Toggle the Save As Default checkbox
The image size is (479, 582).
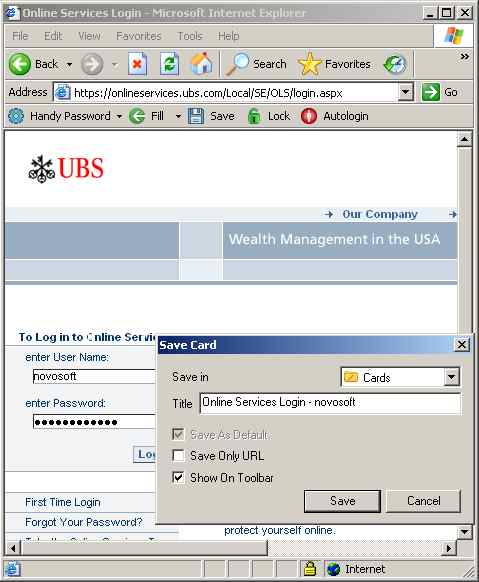[178, 434]
